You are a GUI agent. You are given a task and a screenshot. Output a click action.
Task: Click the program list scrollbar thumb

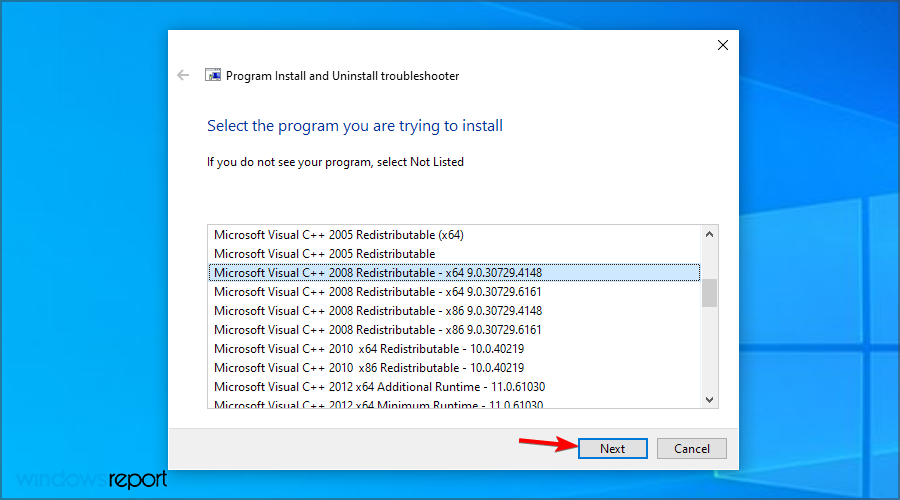709,293
